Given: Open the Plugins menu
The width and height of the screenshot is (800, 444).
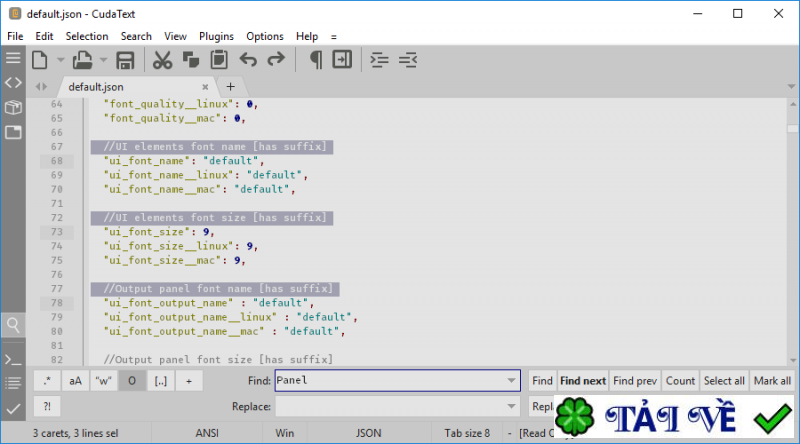Looking at the screenshot, I should click(216, 36).
